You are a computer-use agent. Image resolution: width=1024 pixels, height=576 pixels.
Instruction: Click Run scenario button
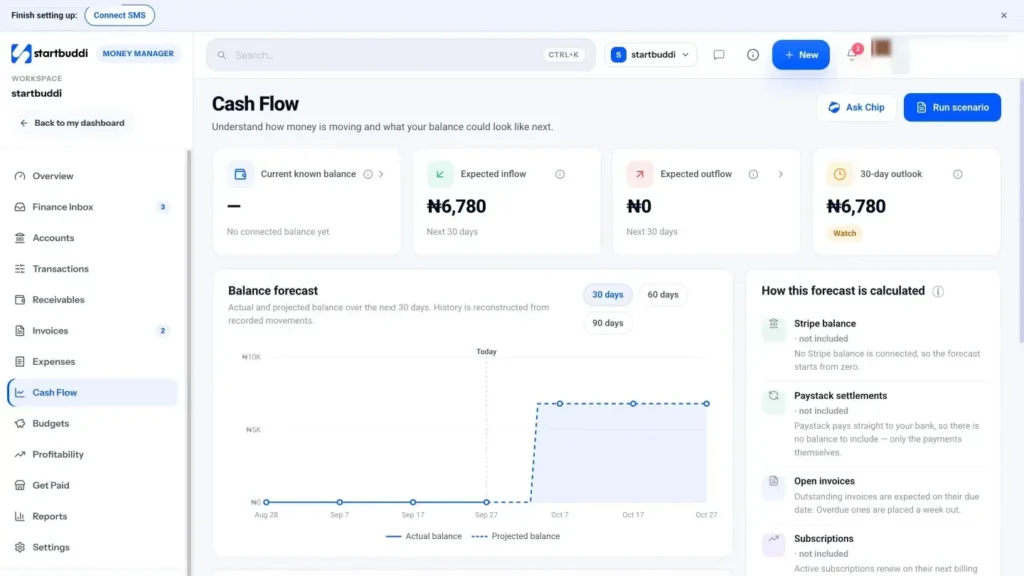pyautogui.click(x=952, y=107)
